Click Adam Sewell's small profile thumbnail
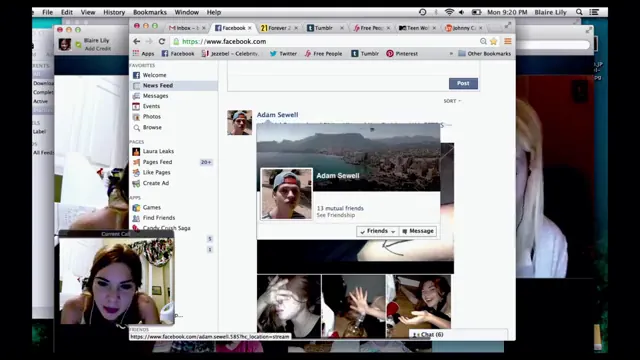 click(x=240, y=122)
